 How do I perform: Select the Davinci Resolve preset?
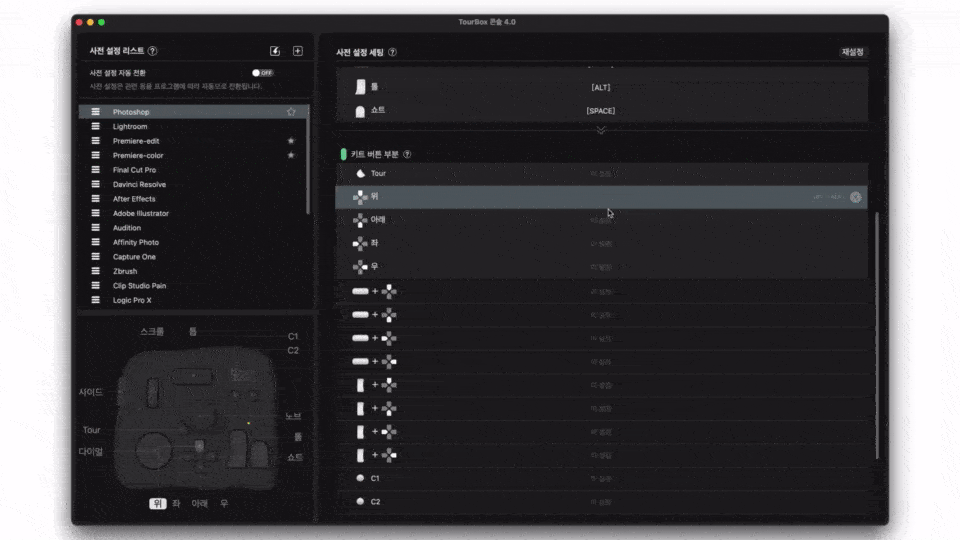tap(193, 184)
